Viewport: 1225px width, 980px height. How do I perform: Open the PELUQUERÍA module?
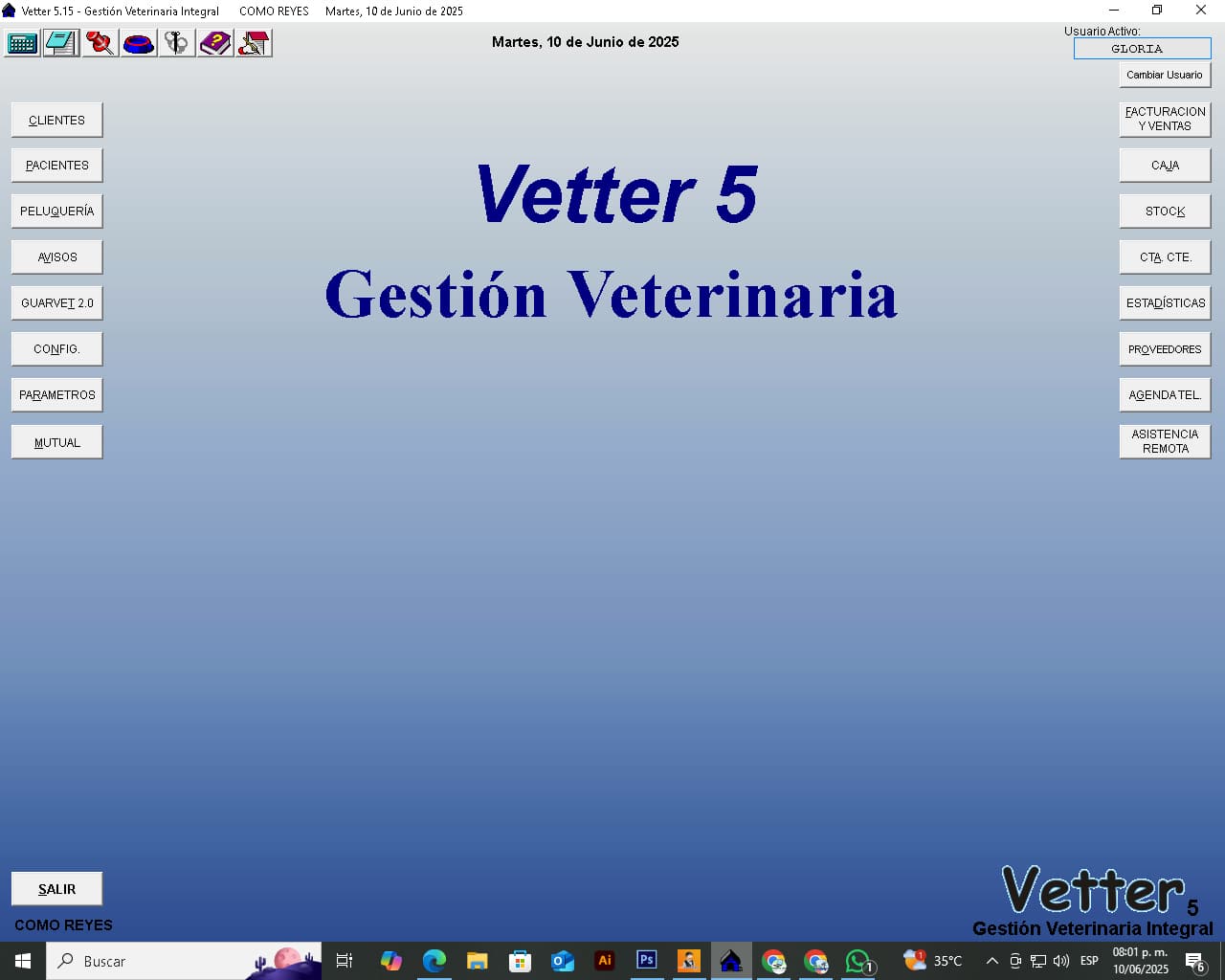tap(56, 212)
